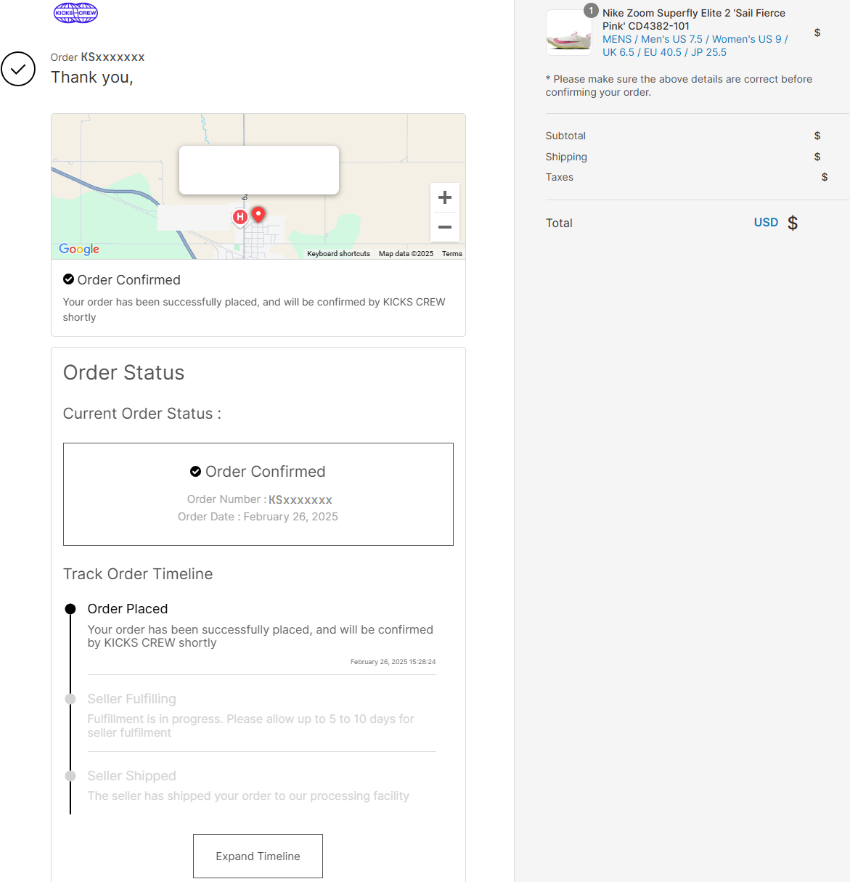This screenshot has width=850, height=882.
Task: Zoom out on the map
Action: pos(444,227)
